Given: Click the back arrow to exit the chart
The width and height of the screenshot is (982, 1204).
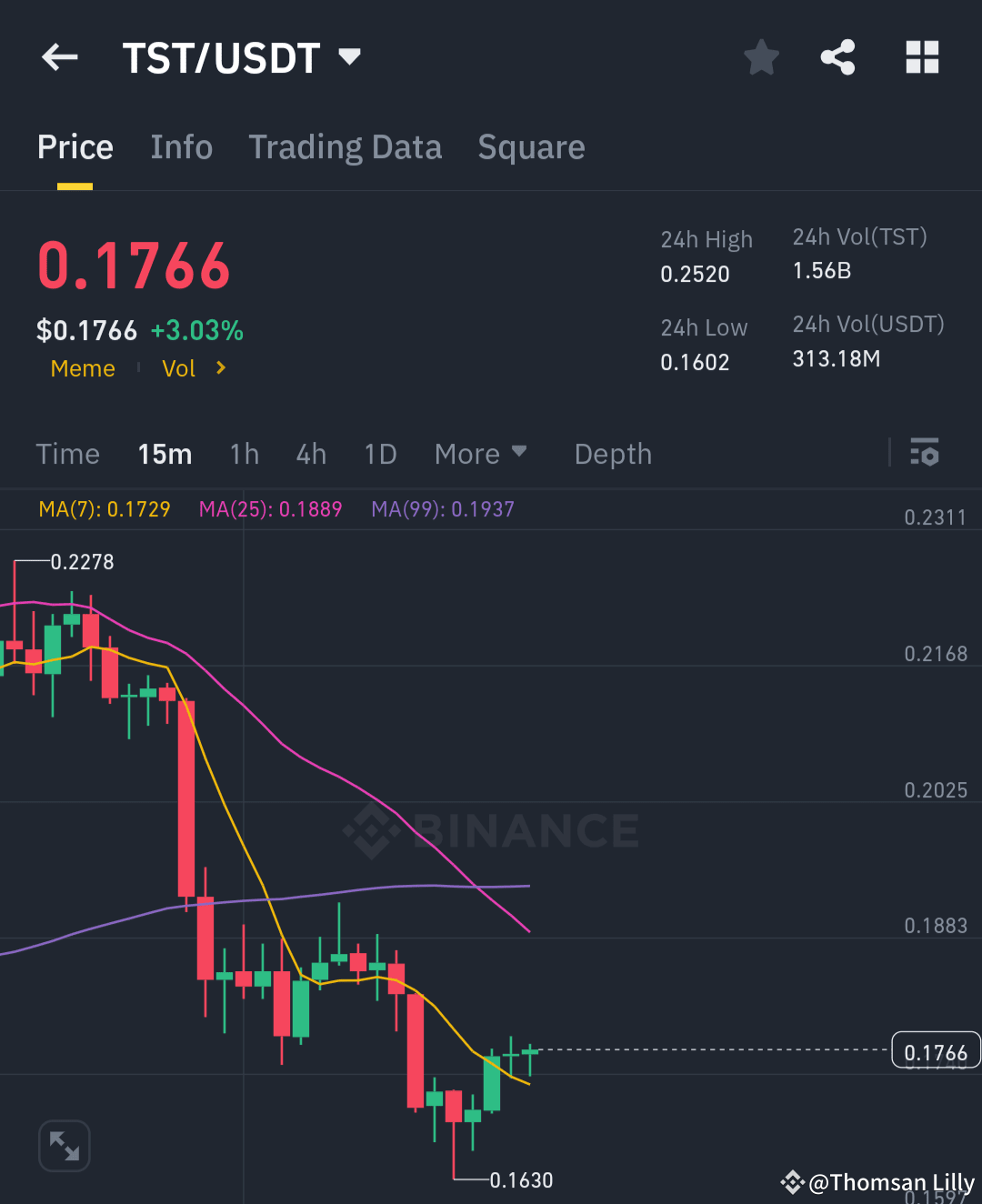Looking at the screenshot, I should pyautogui.click(x=59, y=57).
